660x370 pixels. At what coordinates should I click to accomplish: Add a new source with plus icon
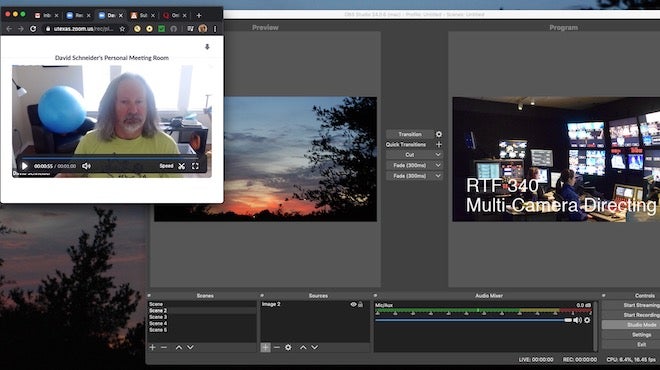point(265,347)
